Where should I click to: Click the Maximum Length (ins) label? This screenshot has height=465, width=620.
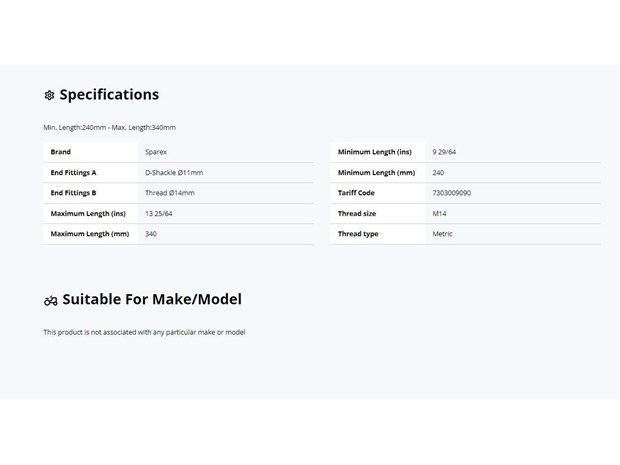coord(88,214)
